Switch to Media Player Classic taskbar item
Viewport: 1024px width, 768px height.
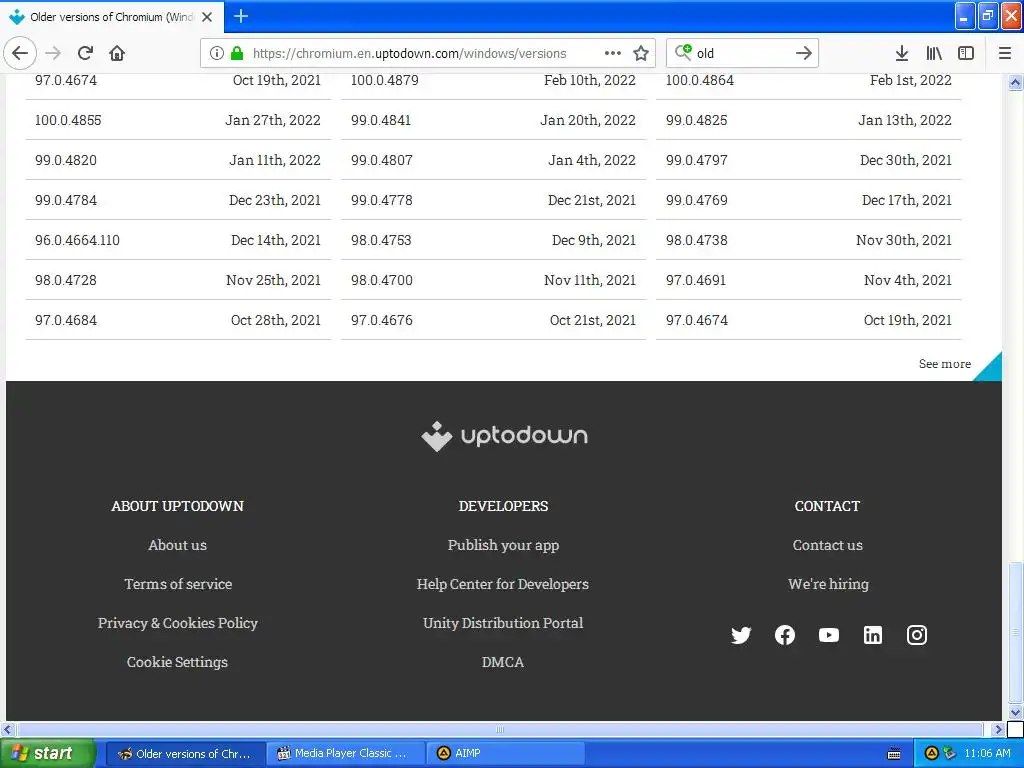pyautogui.click(x=345, y=753)
